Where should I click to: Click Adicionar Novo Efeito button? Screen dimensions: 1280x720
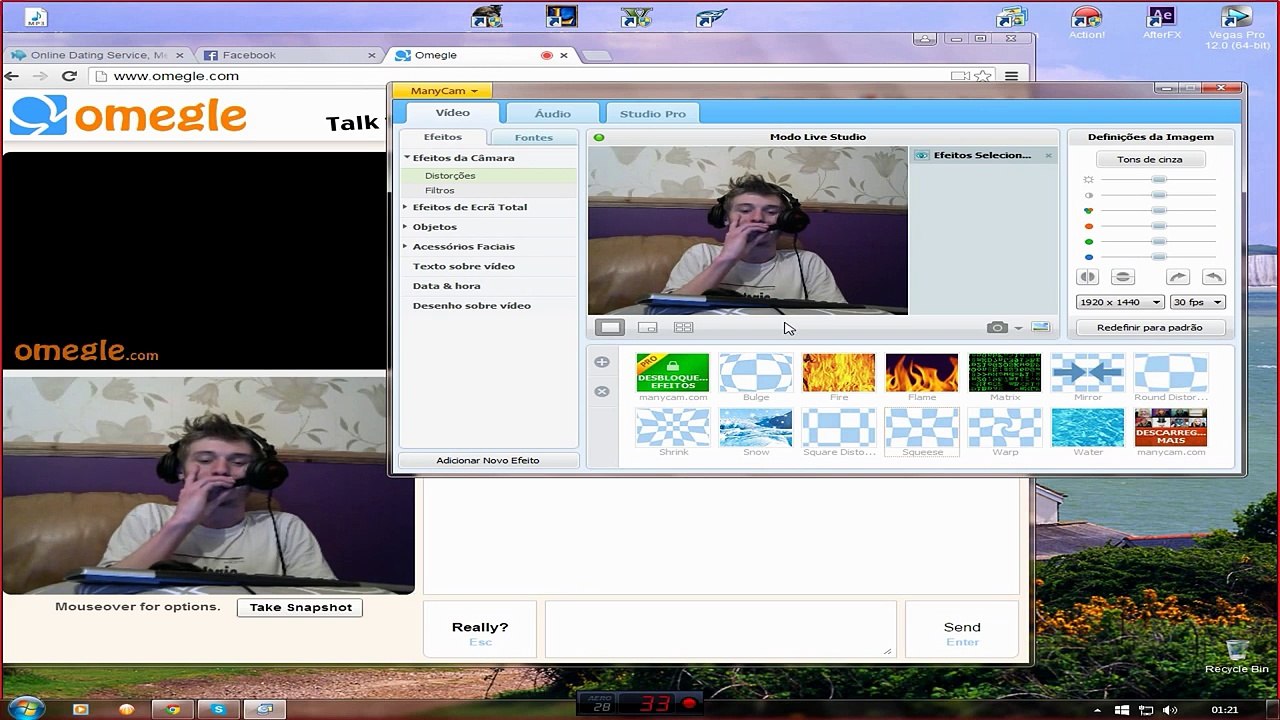click(x=488, y=460)
